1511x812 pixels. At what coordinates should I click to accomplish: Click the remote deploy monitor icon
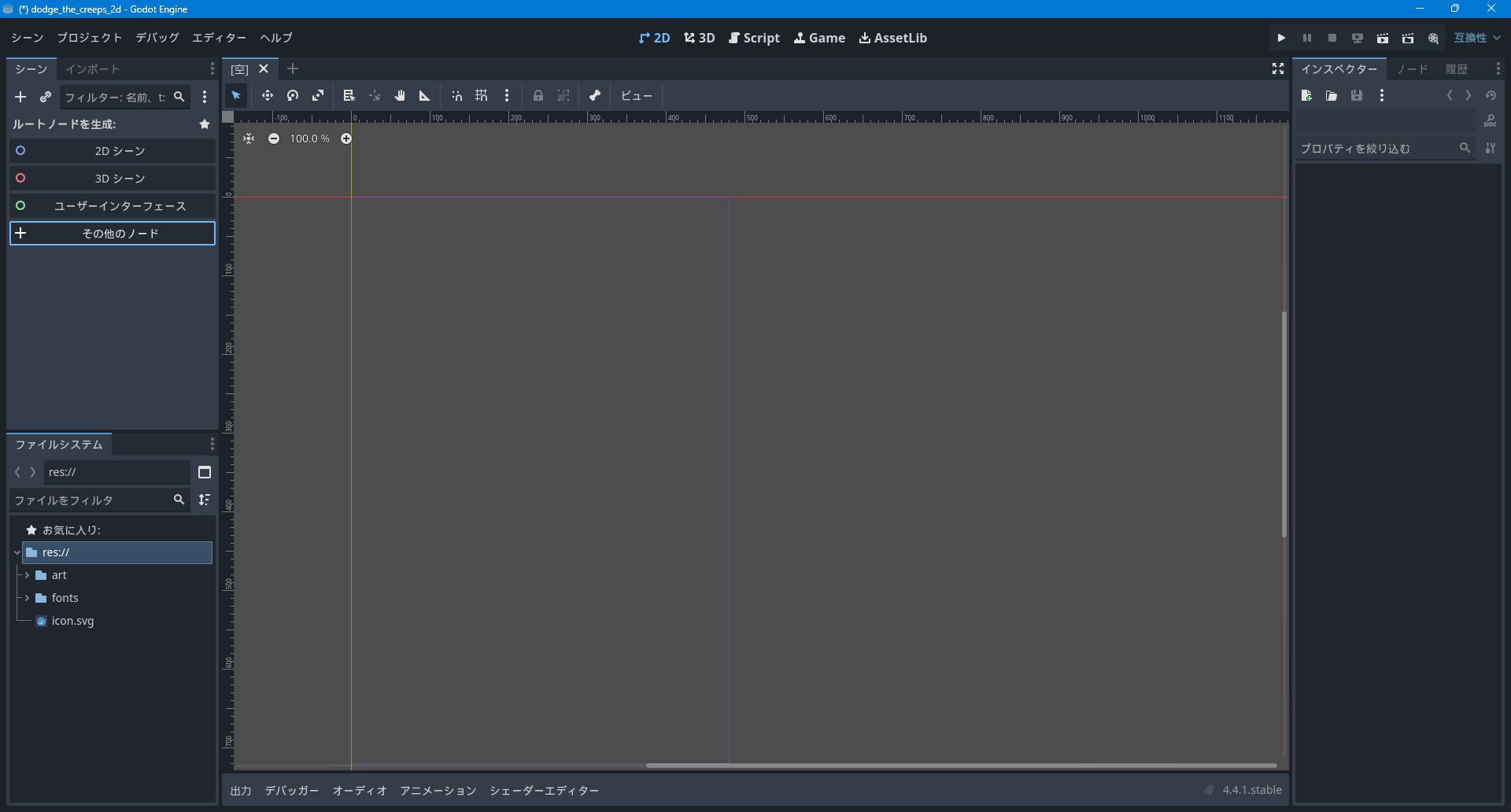[1358, 38]
